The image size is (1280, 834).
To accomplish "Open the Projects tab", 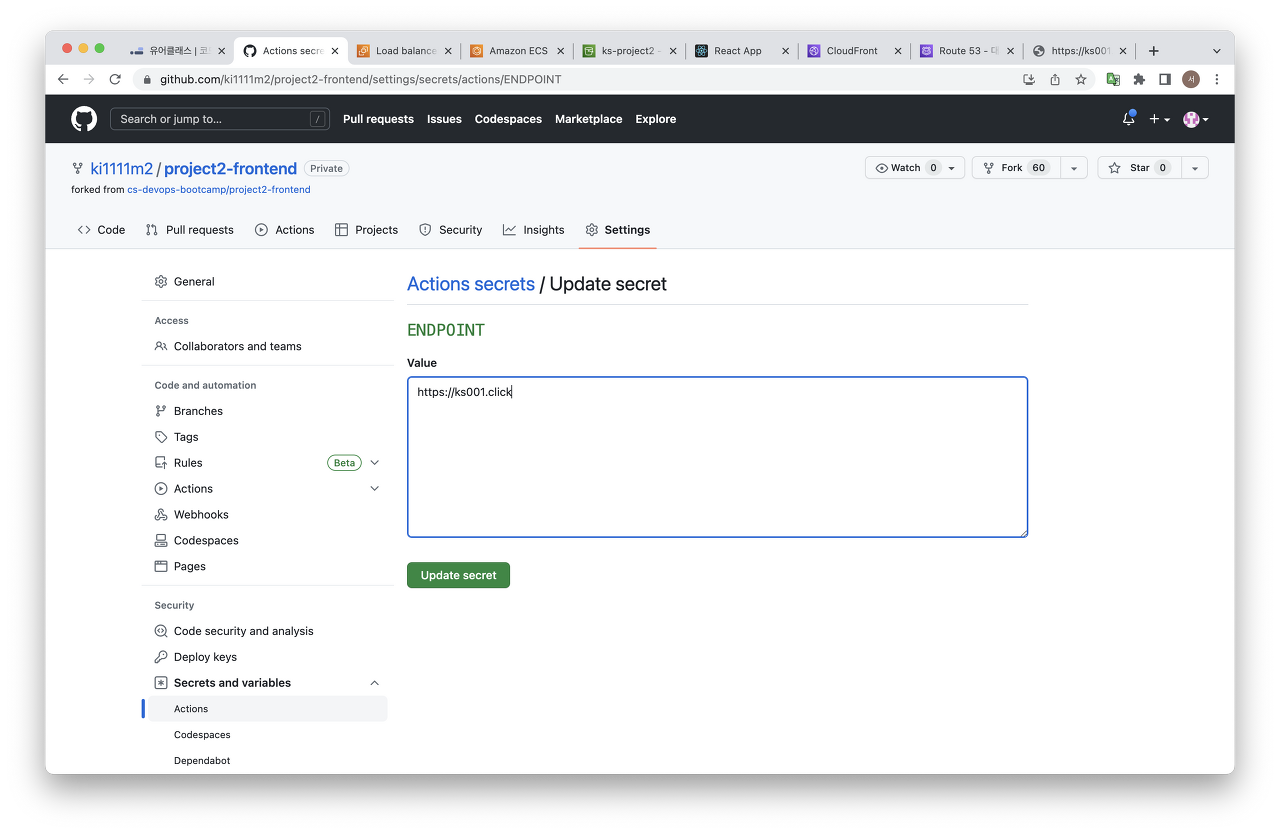I will (x=366, y=230).
